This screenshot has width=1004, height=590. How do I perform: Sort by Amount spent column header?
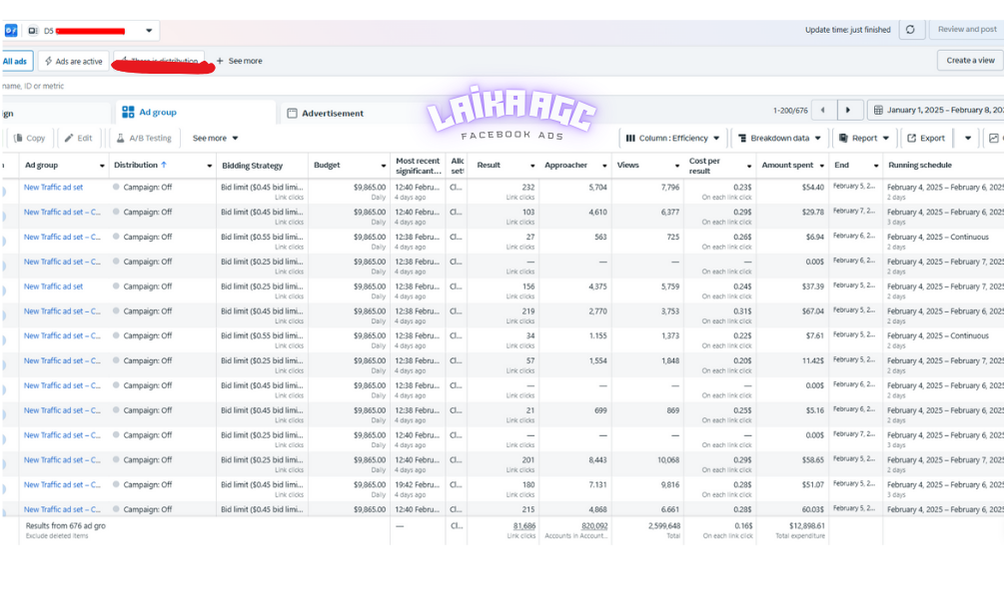pyautogui.click(x=787, y=165)
